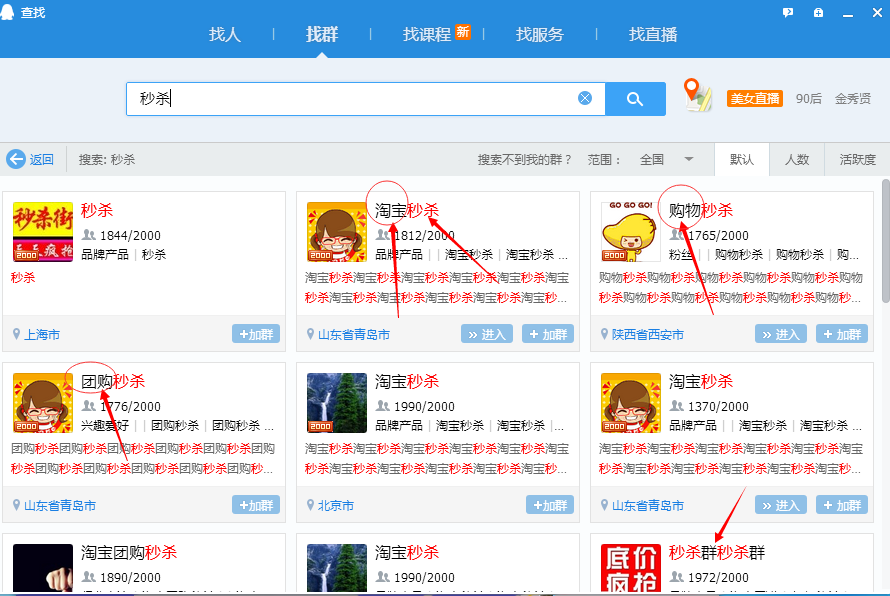Click the 1776/2000 member count
The image size is (890, 596).
click(x=131, y=406)
